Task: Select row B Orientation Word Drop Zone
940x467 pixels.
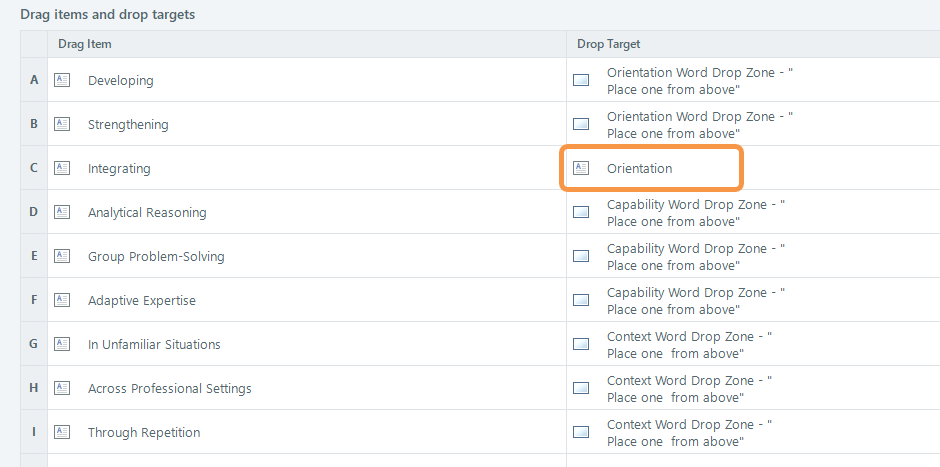Action: (699, 124)
